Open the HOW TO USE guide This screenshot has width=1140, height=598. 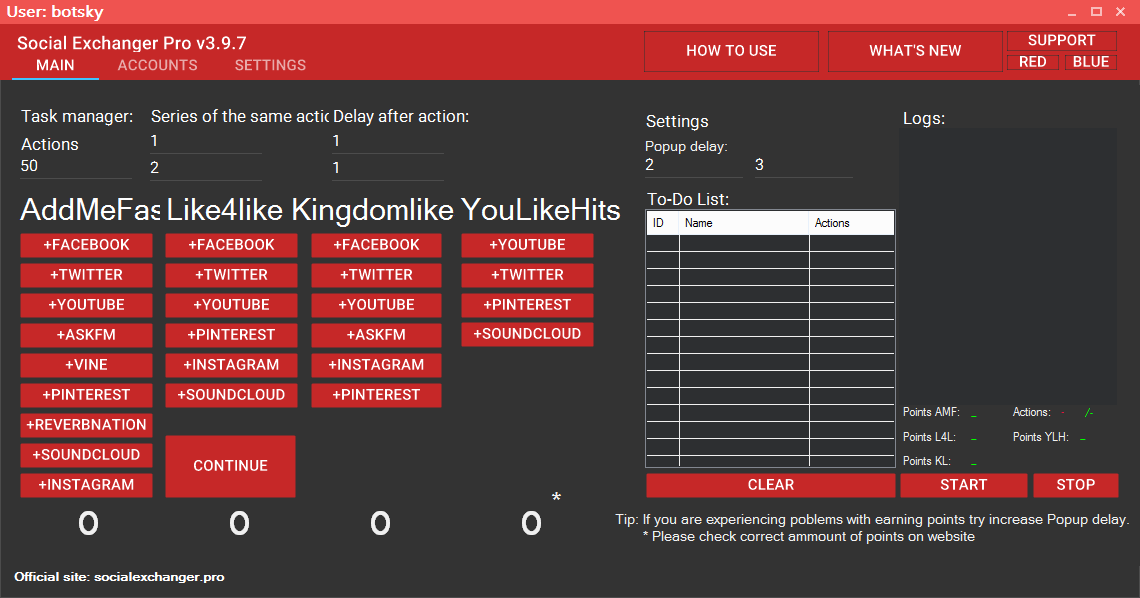pos(731,51)
